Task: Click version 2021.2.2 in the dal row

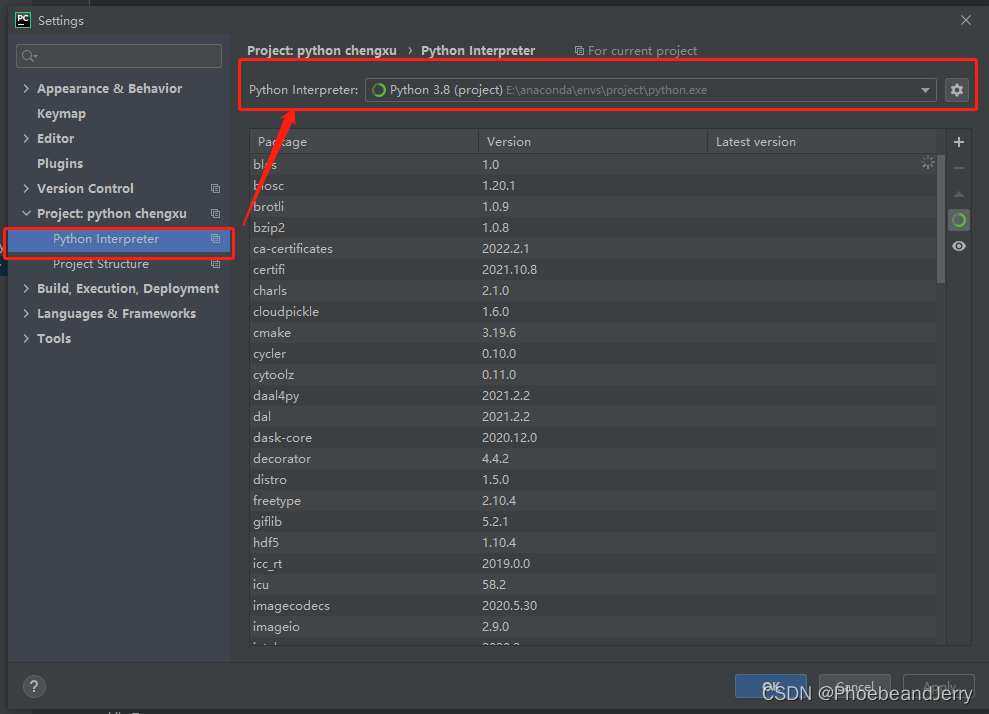Action: 506,417
